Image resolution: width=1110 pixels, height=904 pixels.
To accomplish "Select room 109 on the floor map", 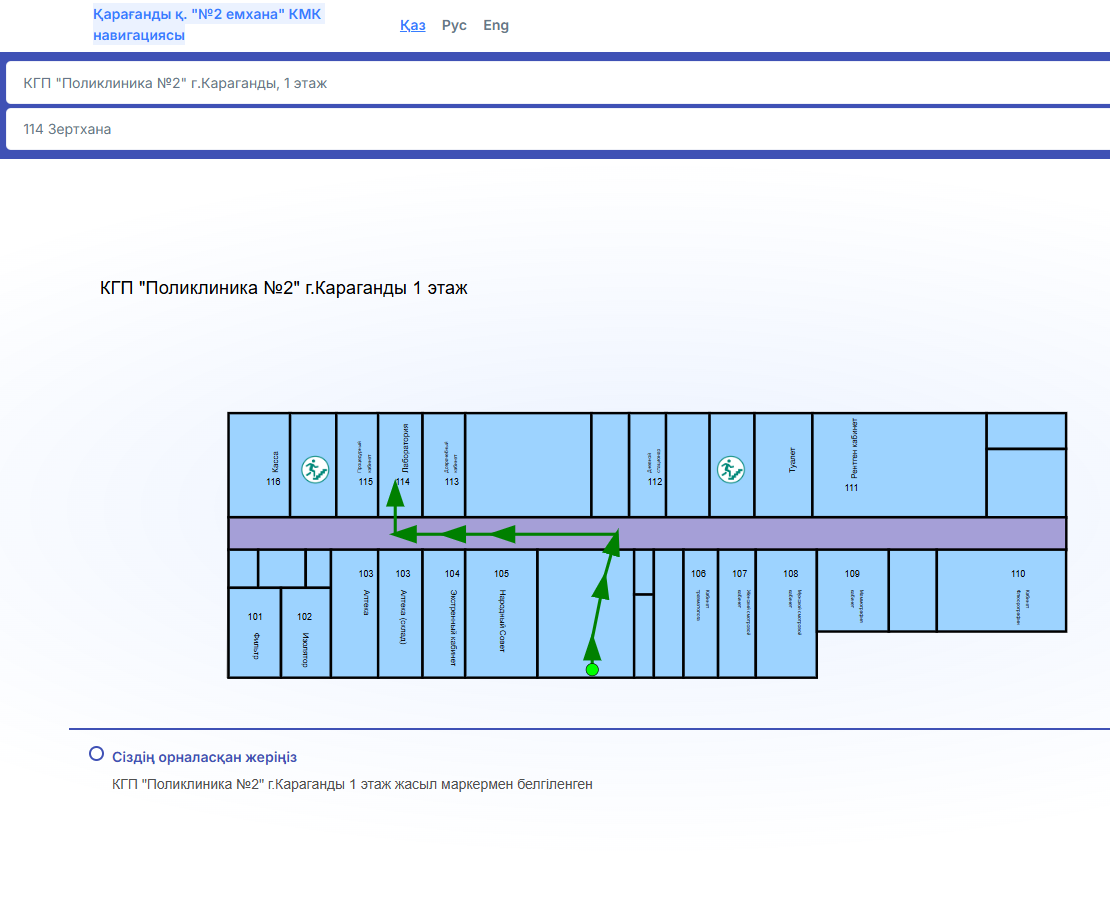I will pos(853,590).
